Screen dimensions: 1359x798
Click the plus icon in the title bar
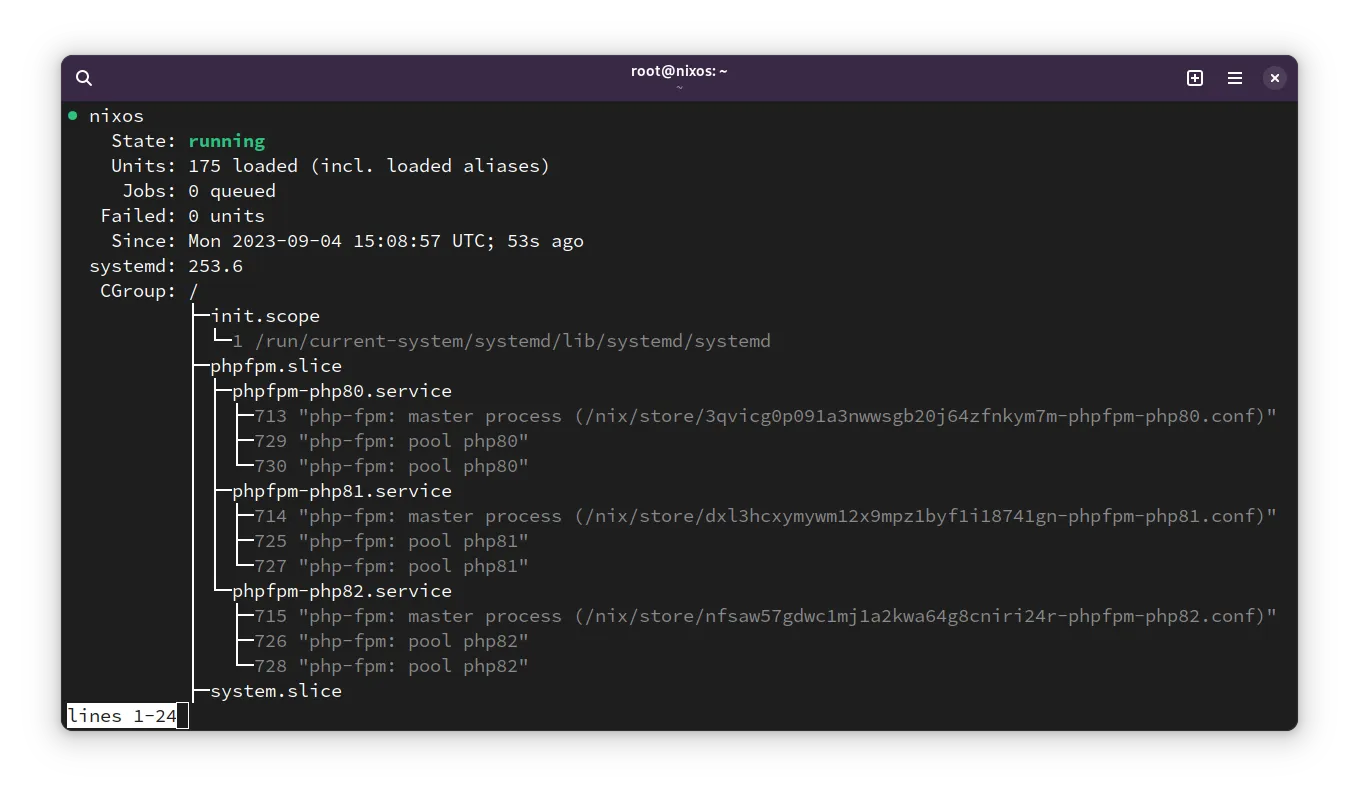(x=1194, y=77)
